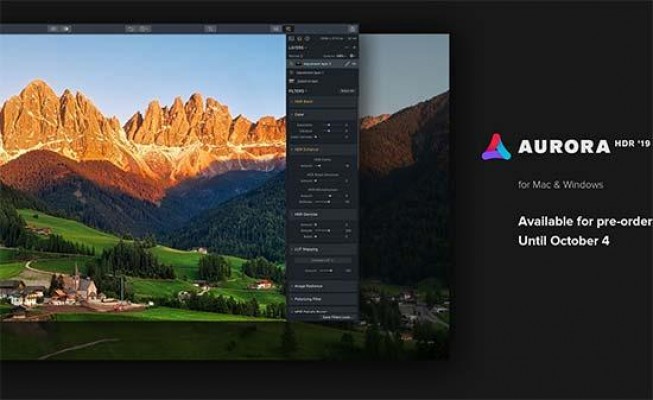Screen dimensions: 653x400
Task: Click the layer Opacity value
Action: 341,56
